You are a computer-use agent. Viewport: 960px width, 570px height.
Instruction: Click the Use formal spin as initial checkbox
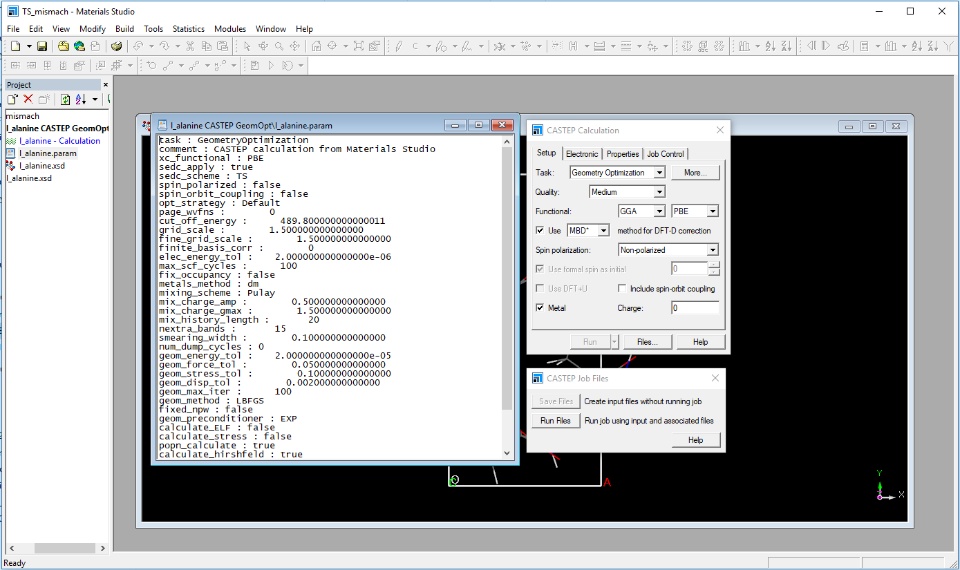click(x=539, y=269)
